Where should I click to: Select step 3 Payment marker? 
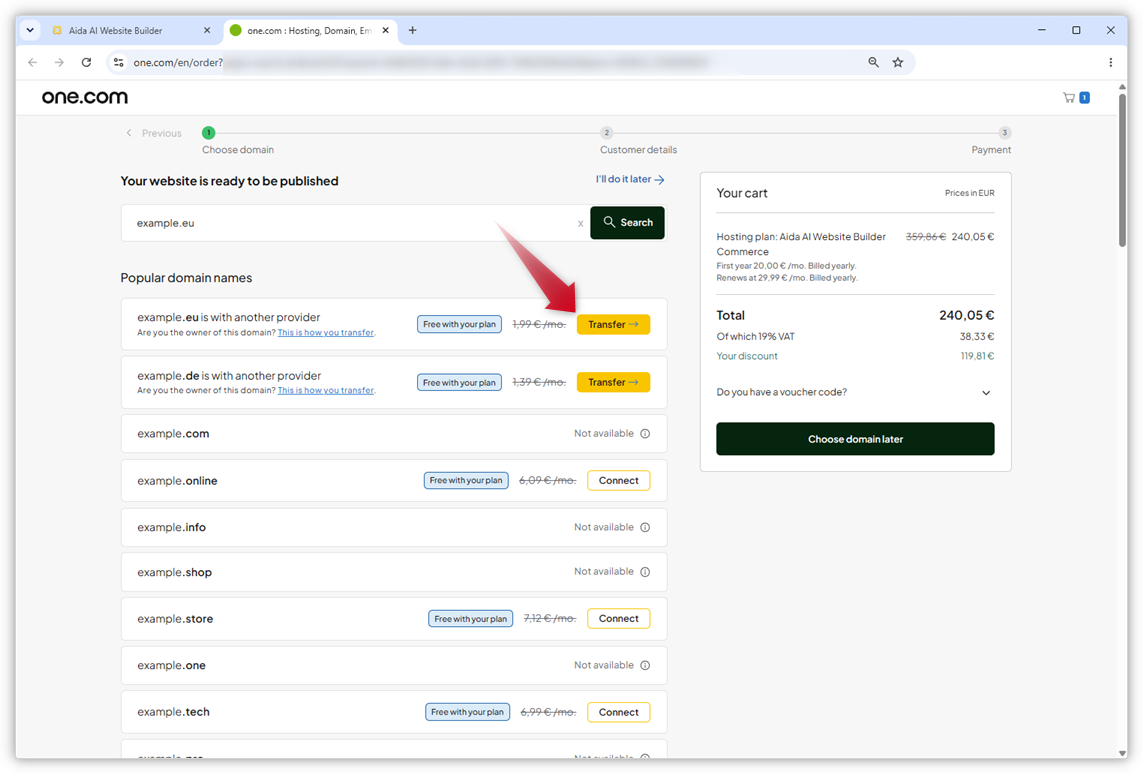click(x=1004, y=133)
